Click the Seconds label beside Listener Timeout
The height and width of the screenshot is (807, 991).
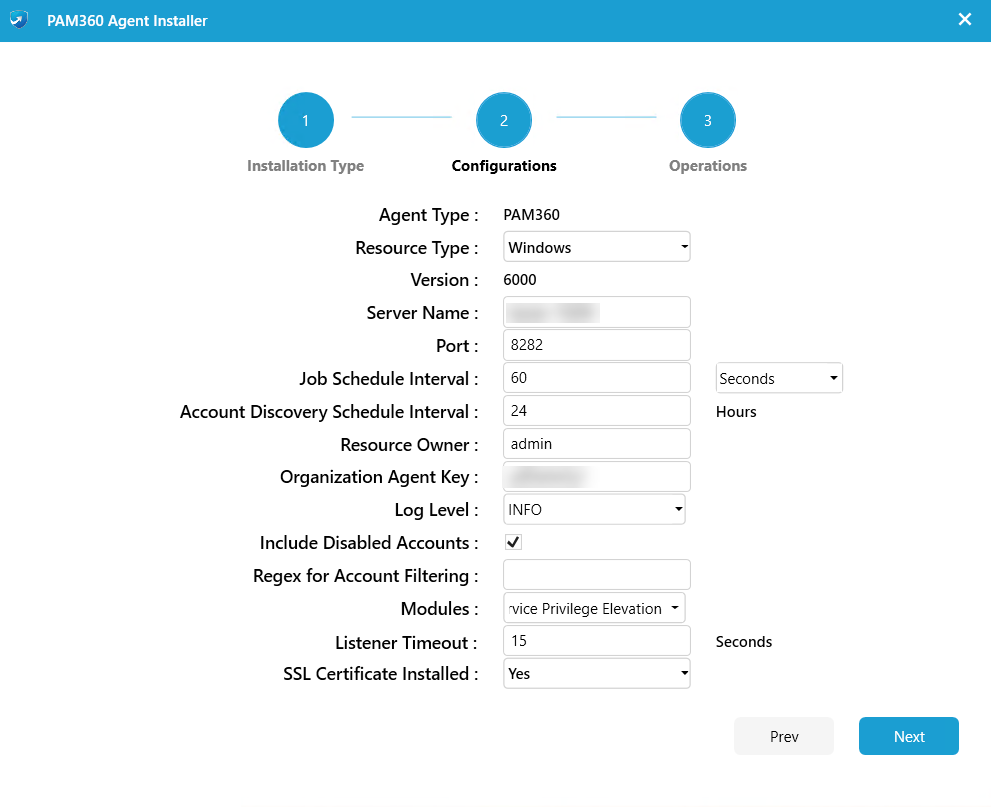[x=744, y=642]
